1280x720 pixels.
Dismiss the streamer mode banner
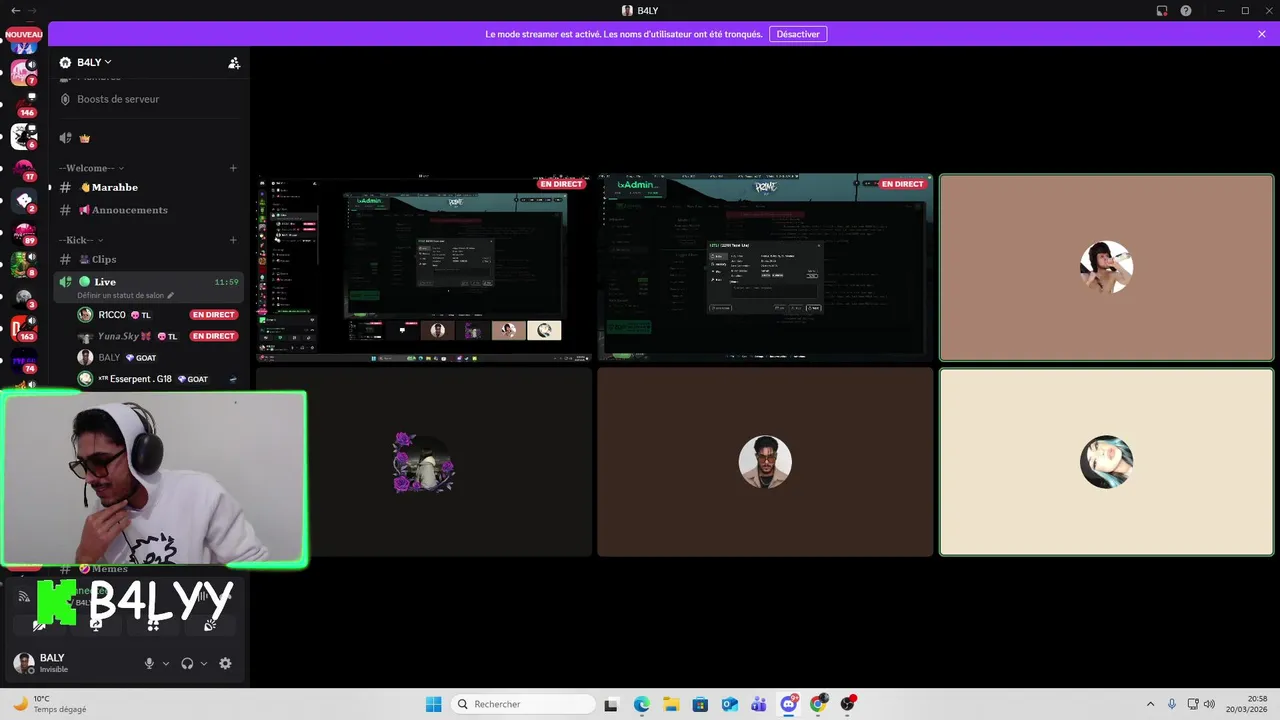1262,34
